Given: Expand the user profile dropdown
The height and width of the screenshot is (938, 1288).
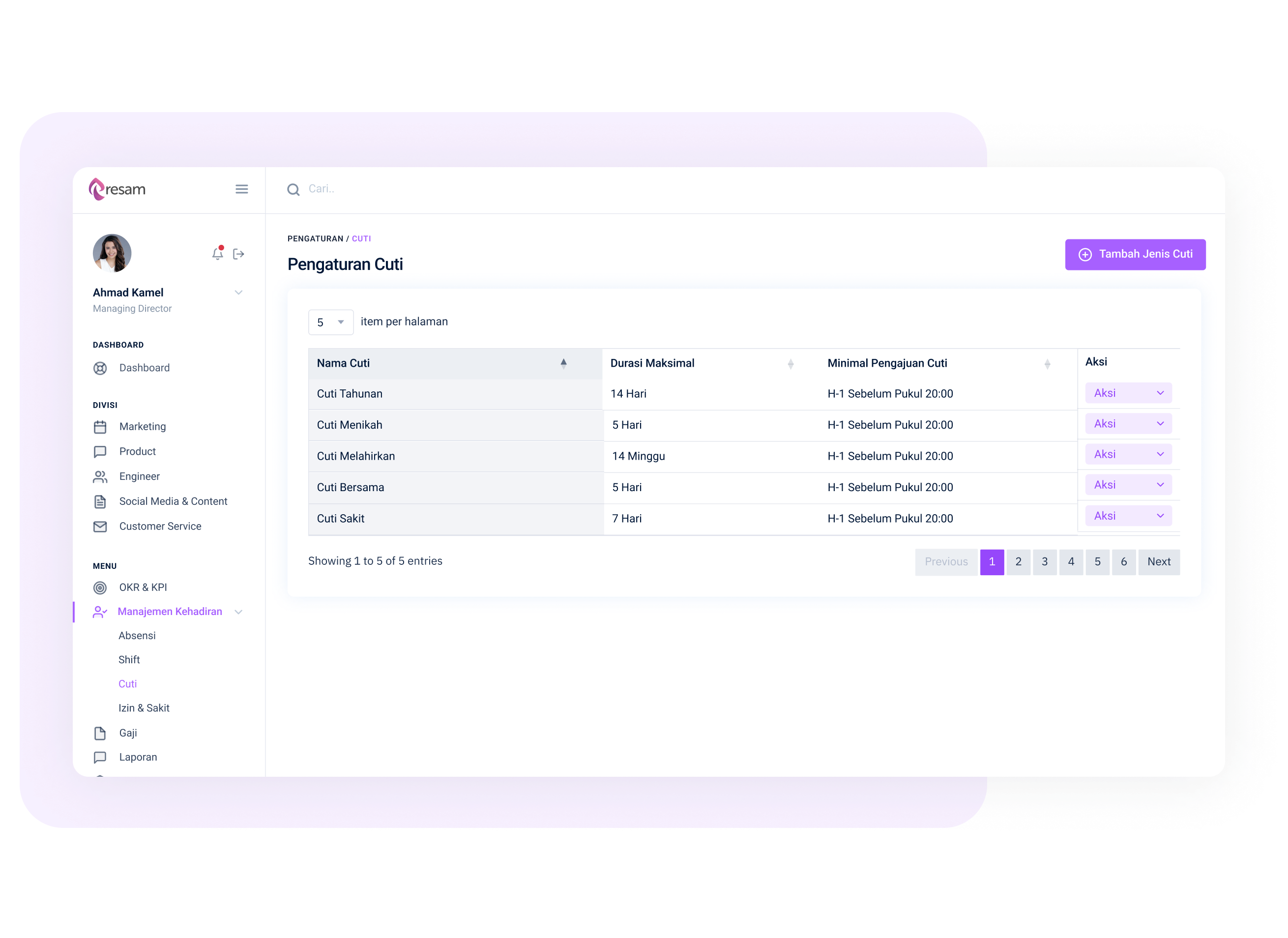Looking at the screenshot, I should point(238,293).
